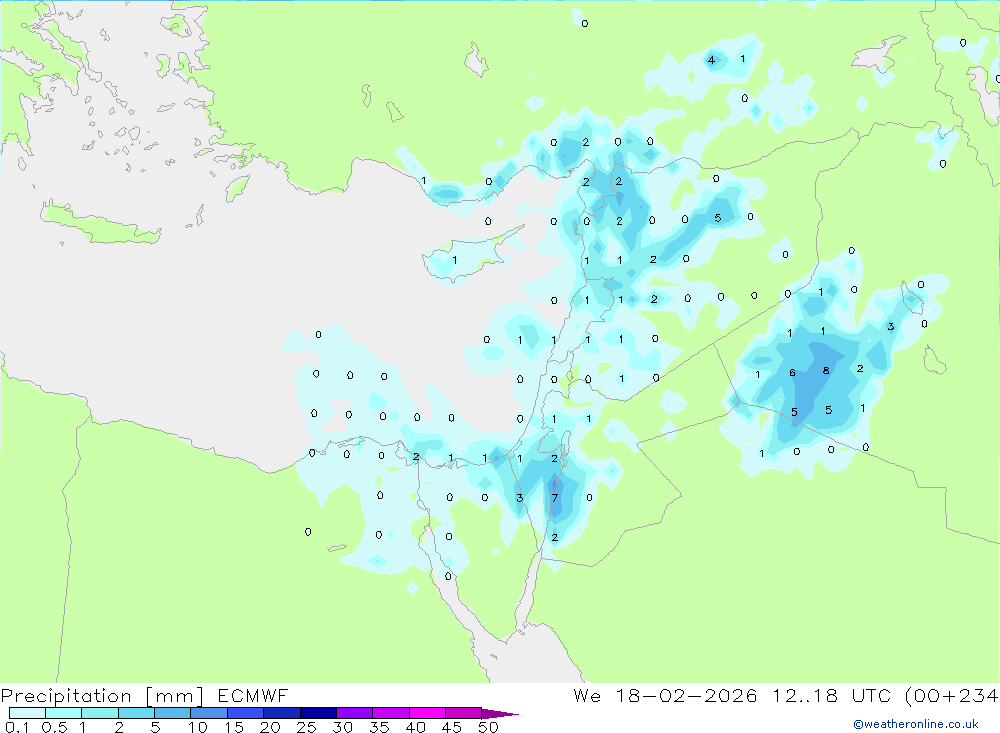
Task: Click the '10' legend scale label
Action: coord(198,727)
